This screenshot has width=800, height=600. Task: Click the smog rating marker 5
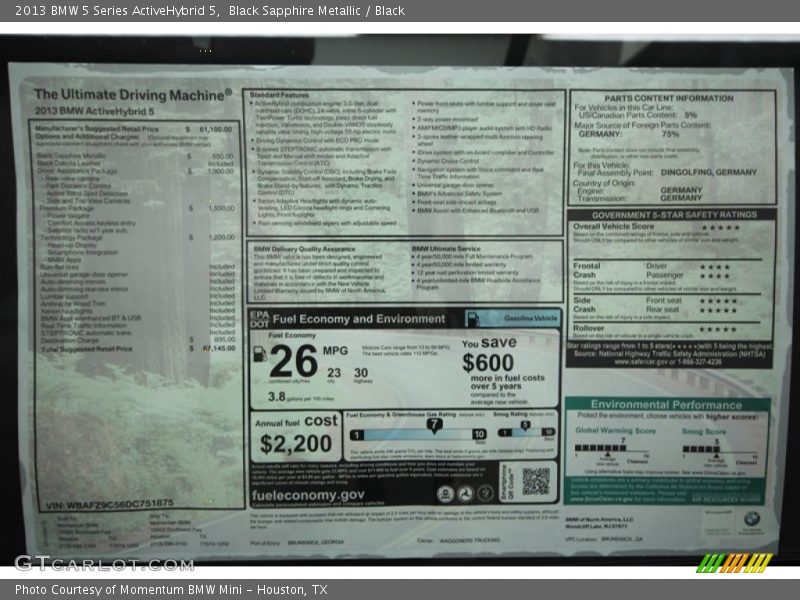pos(525,425)
